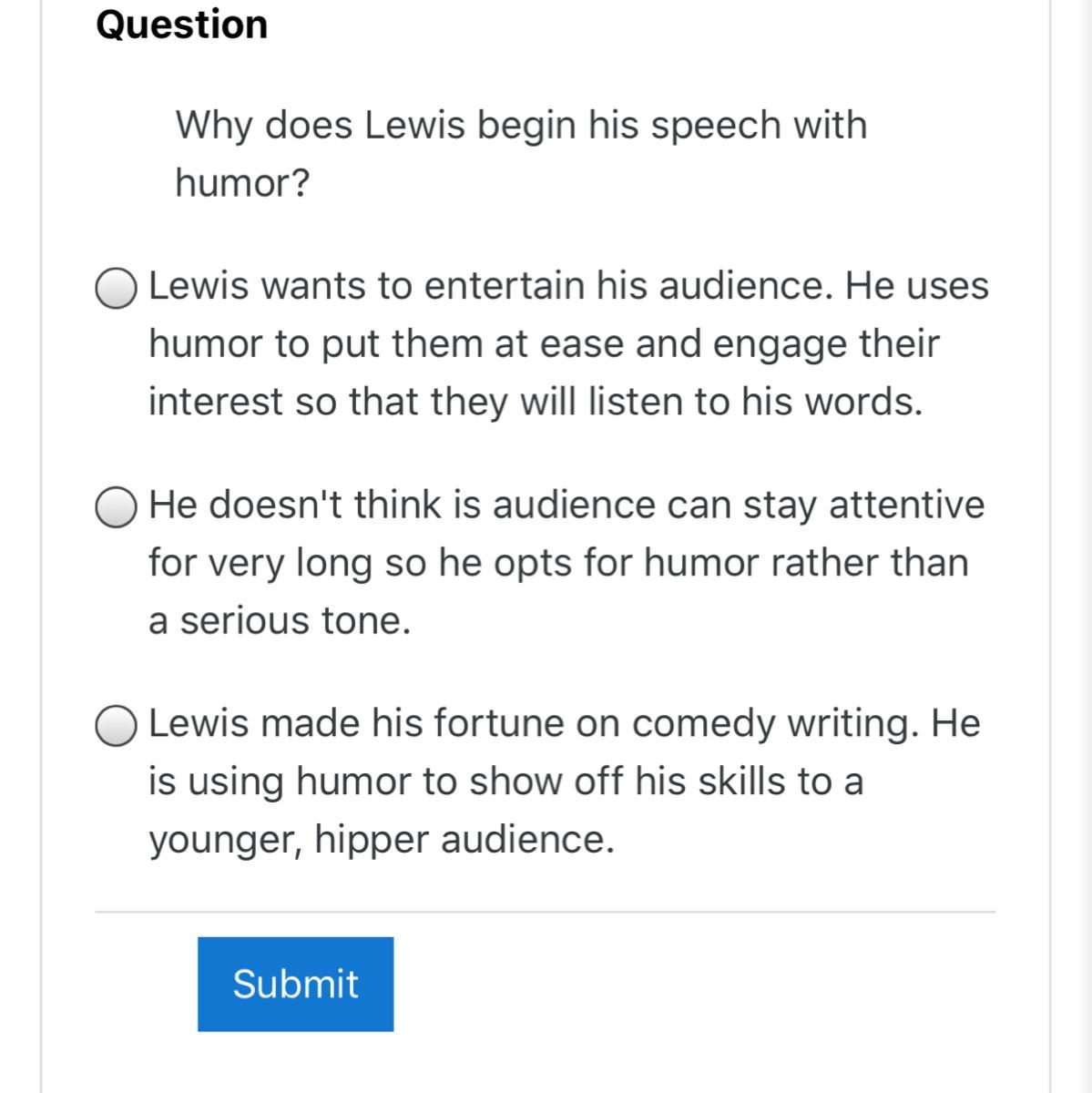This screenshot has width=1092, height=1093.
Task: Click the line "is using humor to show off"
Action: [x=505, y=781]
